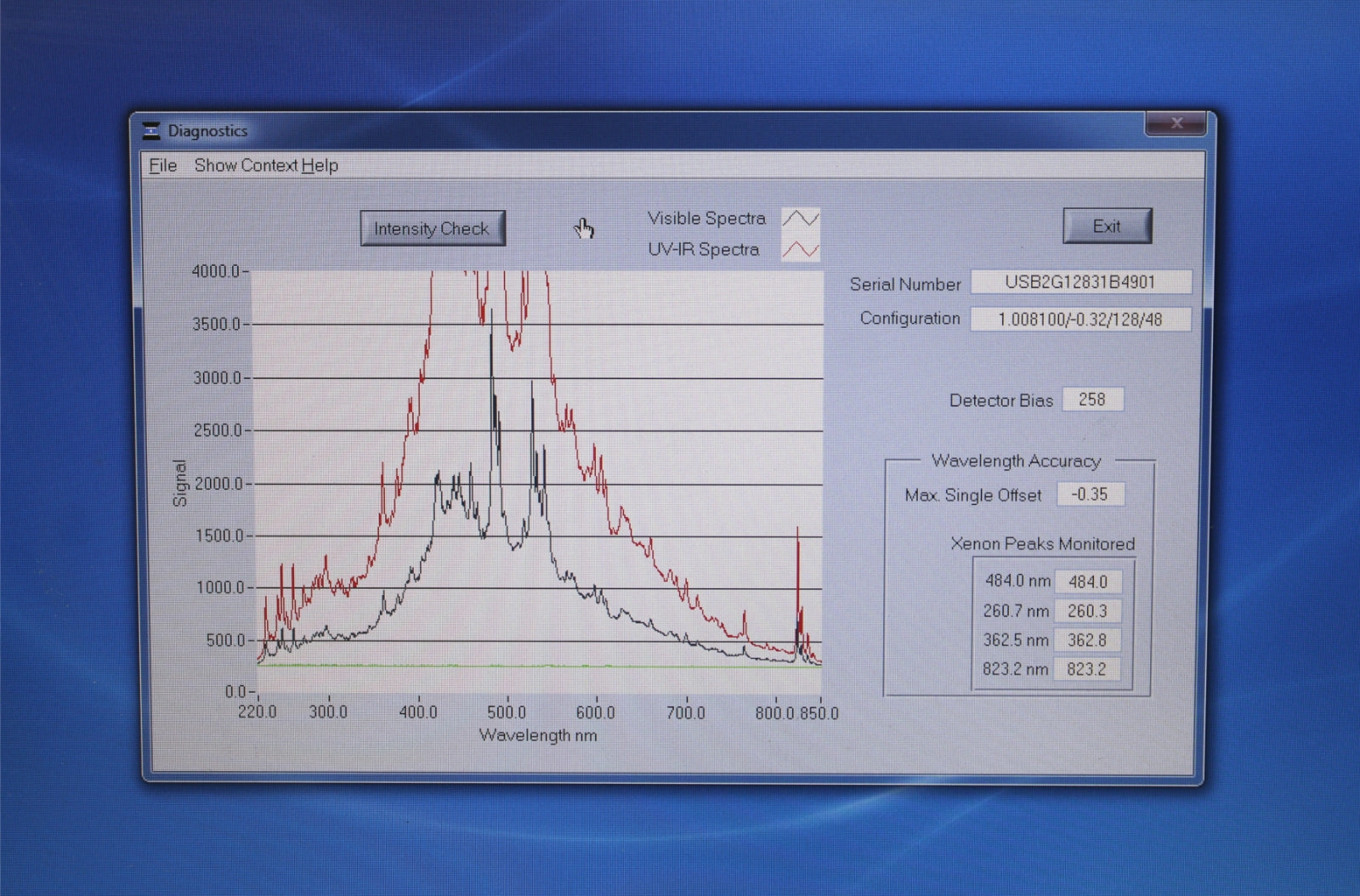Viewport: 1360px width, 896px height.
Task: Click the 362.5 nm measured peak value
Action: (x=1087, y=640)
